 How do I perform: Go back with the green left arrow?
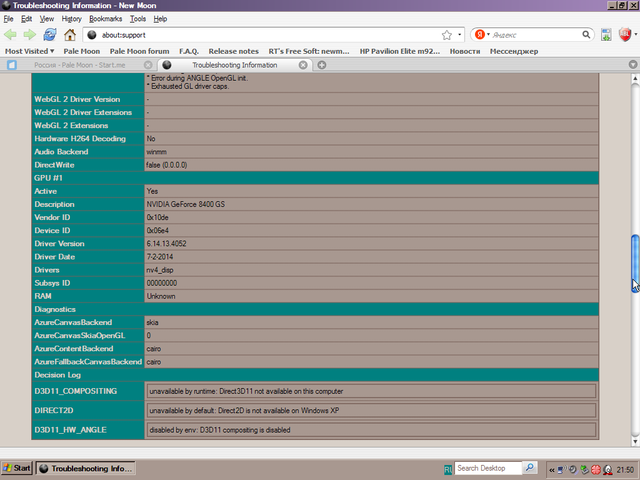(x=11, y=35)
